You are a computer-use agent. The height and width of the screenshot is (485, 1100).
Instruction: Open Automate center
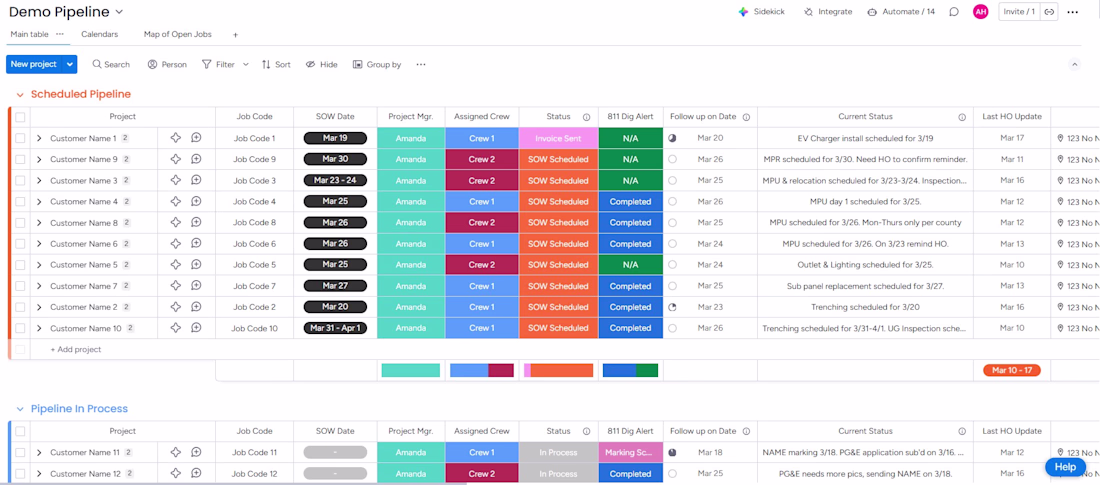[901, 12]
